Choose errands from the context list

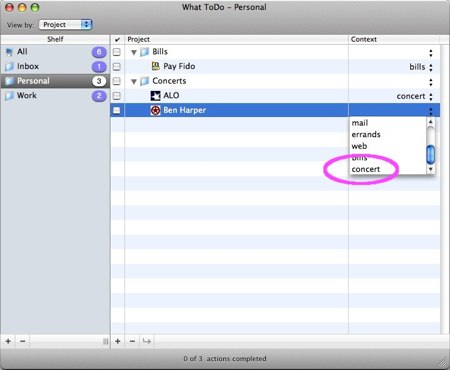[366, 134]
